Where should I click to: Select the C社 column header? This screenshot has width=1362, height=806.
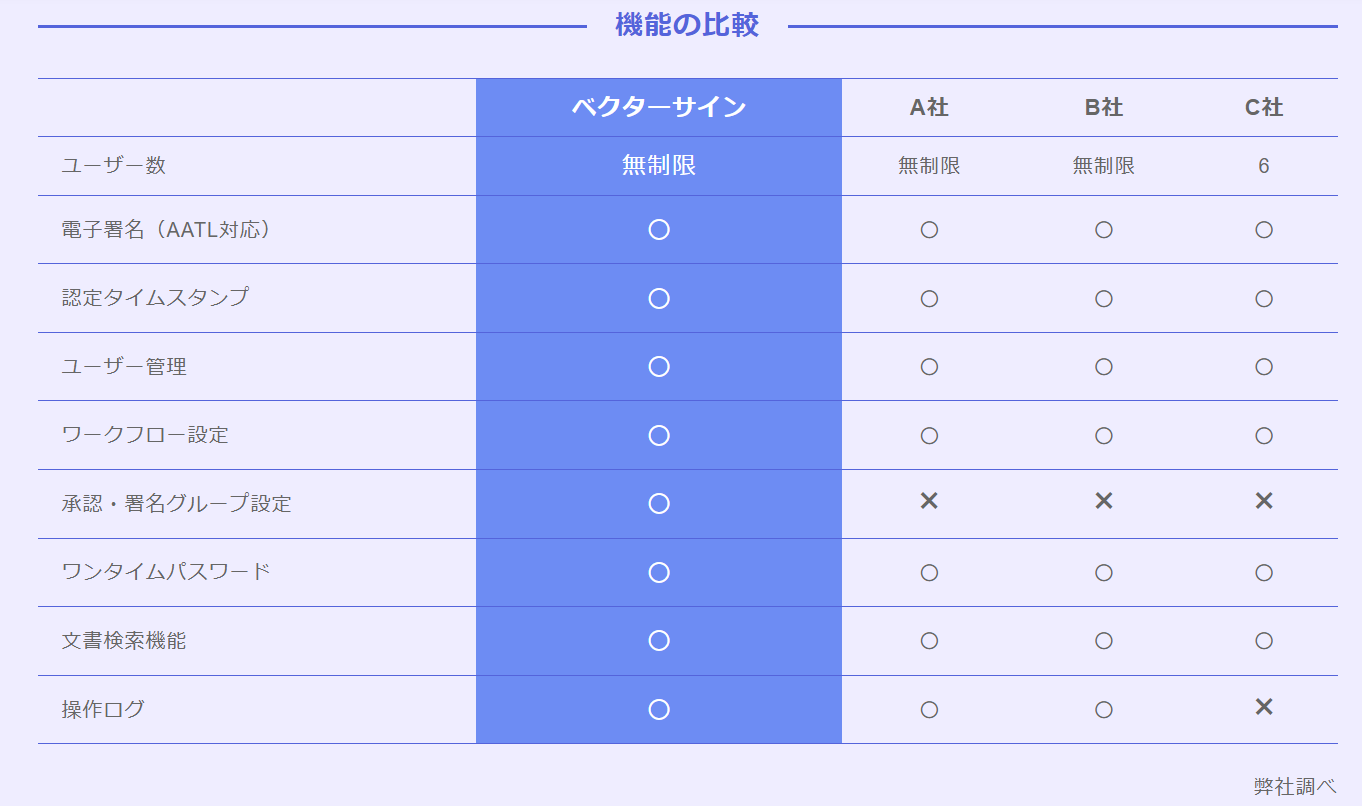tap(1264, 108)
